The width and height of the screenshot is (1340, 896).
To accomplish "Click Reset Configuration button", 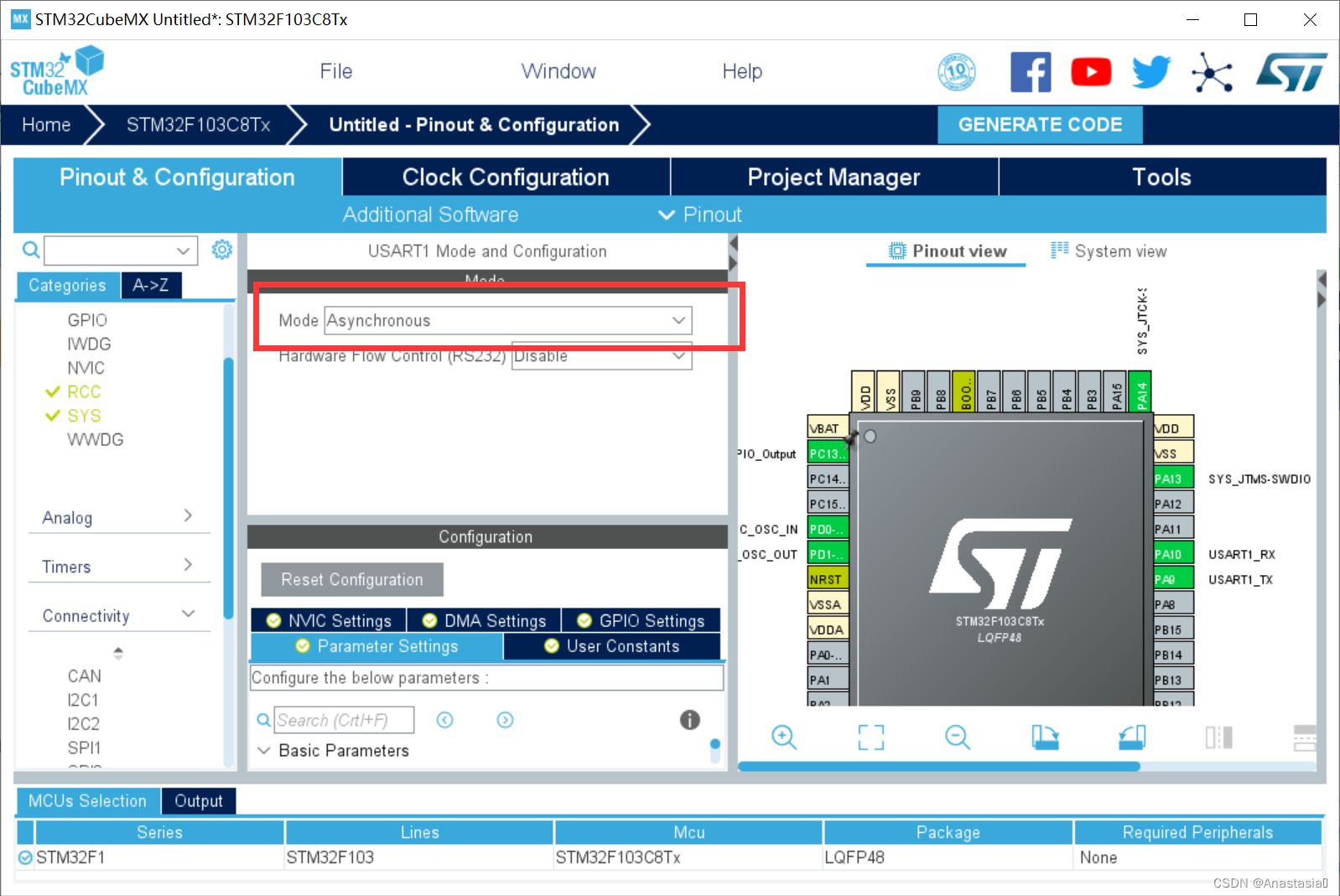I will (352, 579).
